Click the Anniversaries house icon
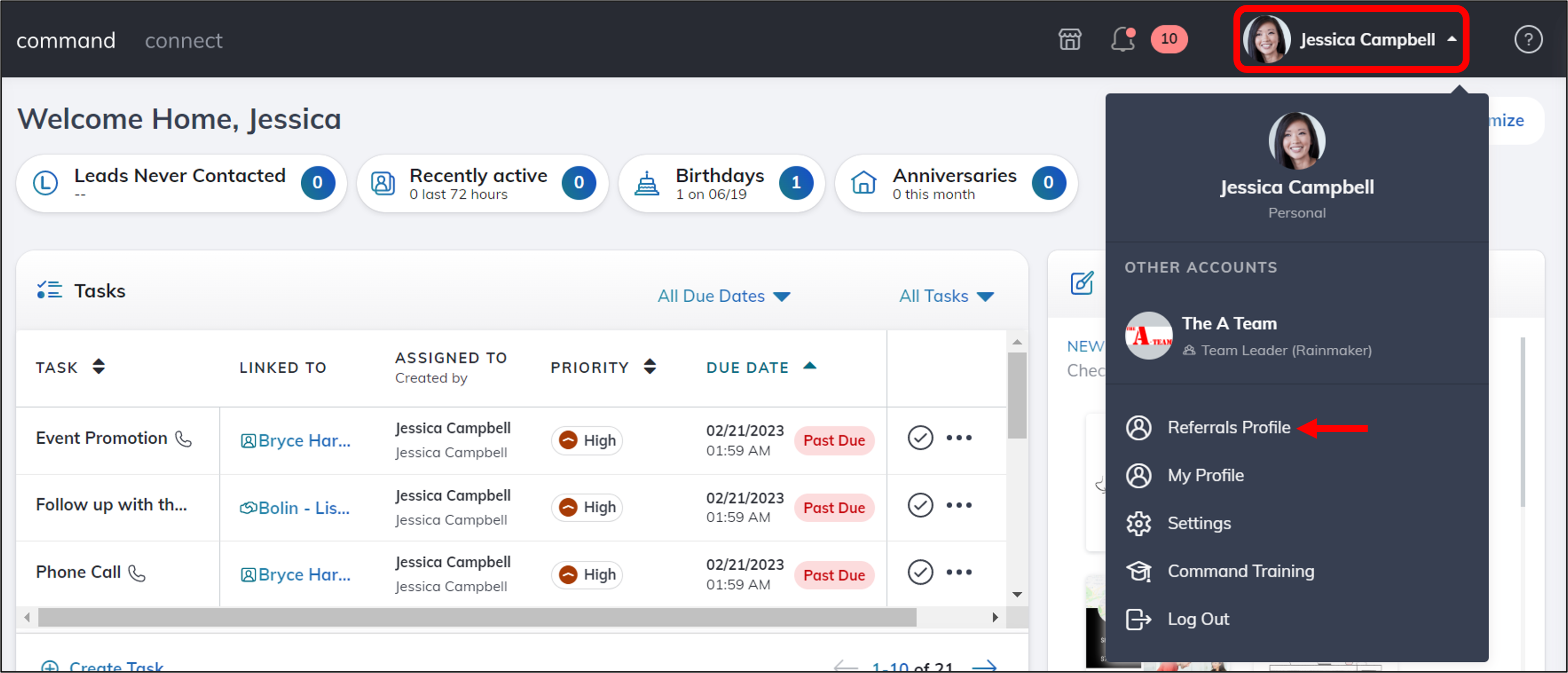 click(864, 183)
